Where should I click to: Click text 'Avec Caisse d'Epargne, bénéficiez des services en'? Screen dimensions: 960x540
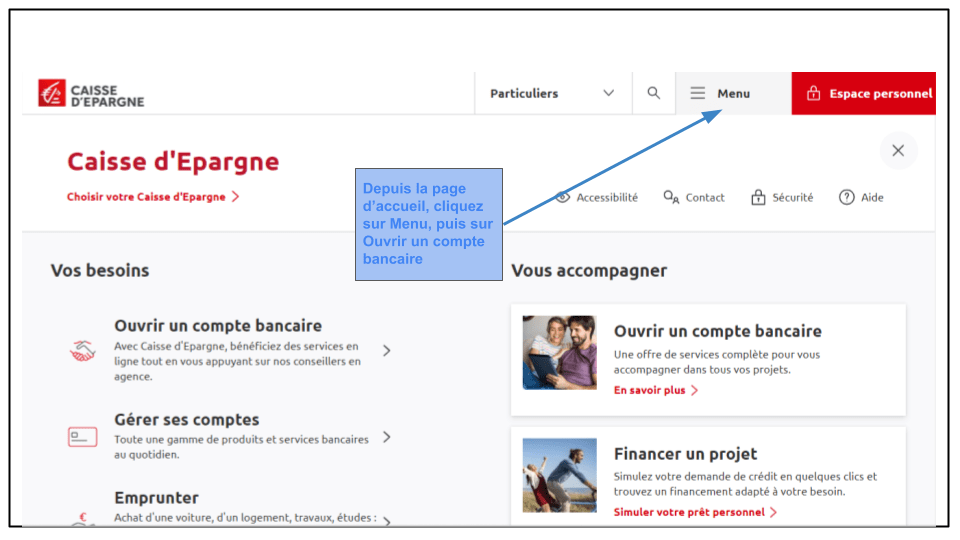tap(236, 347)
